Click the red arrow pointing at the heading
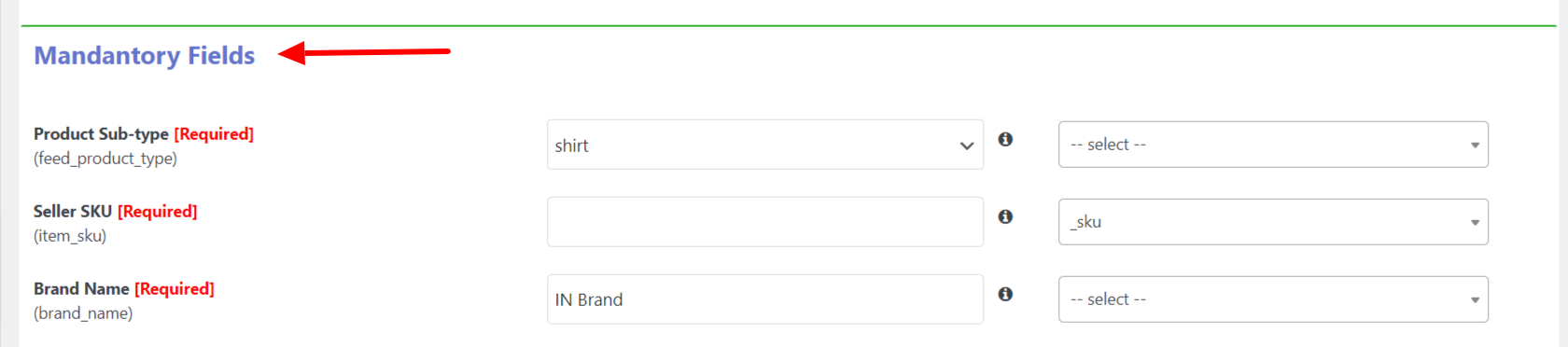This screenshot has width=1568, height=347. pos(365,52)
